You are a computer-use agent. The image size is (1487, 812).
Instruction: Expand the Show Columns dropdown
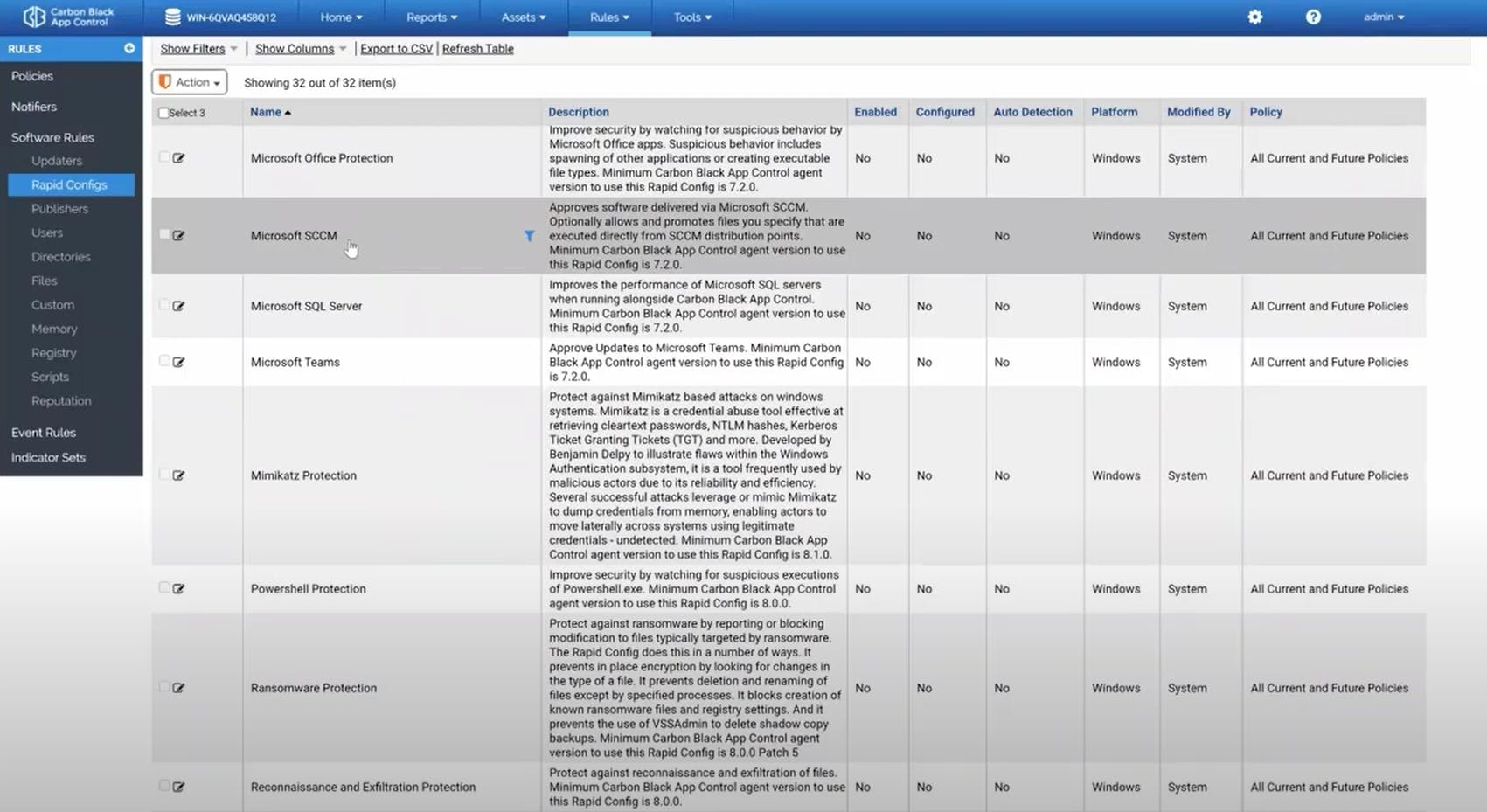[295, 48]
